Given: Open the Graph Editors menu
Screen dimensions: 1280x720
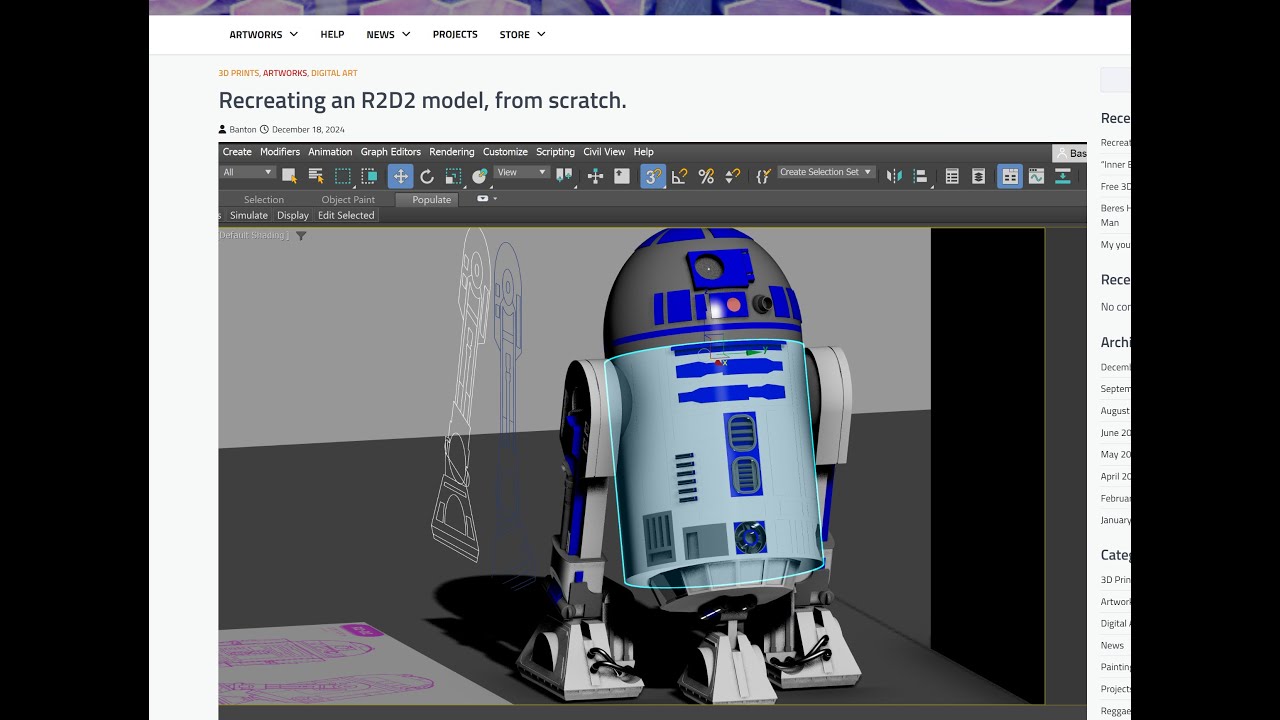Looking at the screenshot, I should (391, 152).
